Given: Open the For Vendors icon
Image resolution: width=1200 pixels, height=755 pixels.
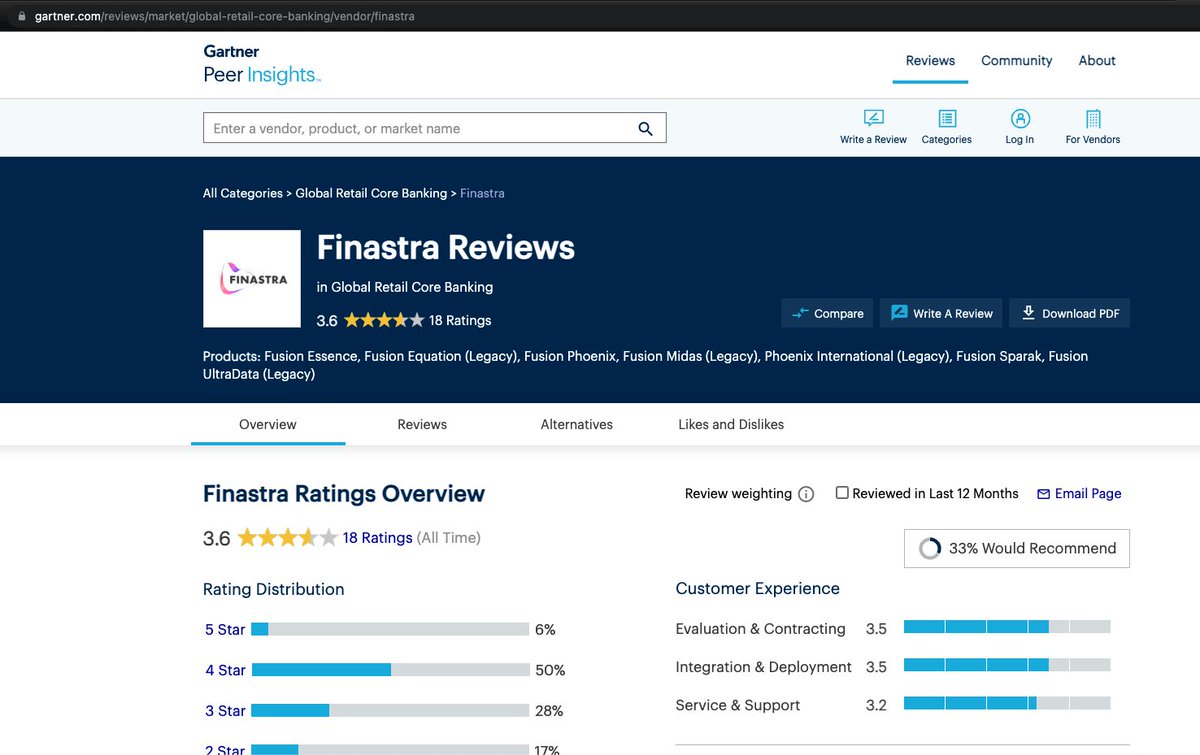Looking at the screenshot, I should [1093, 127].
